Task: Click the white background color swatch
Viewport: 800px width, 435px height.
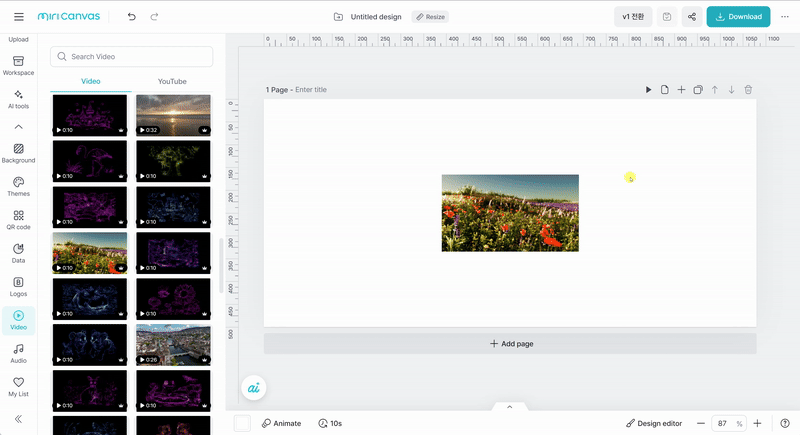Action: coord(242,424)
